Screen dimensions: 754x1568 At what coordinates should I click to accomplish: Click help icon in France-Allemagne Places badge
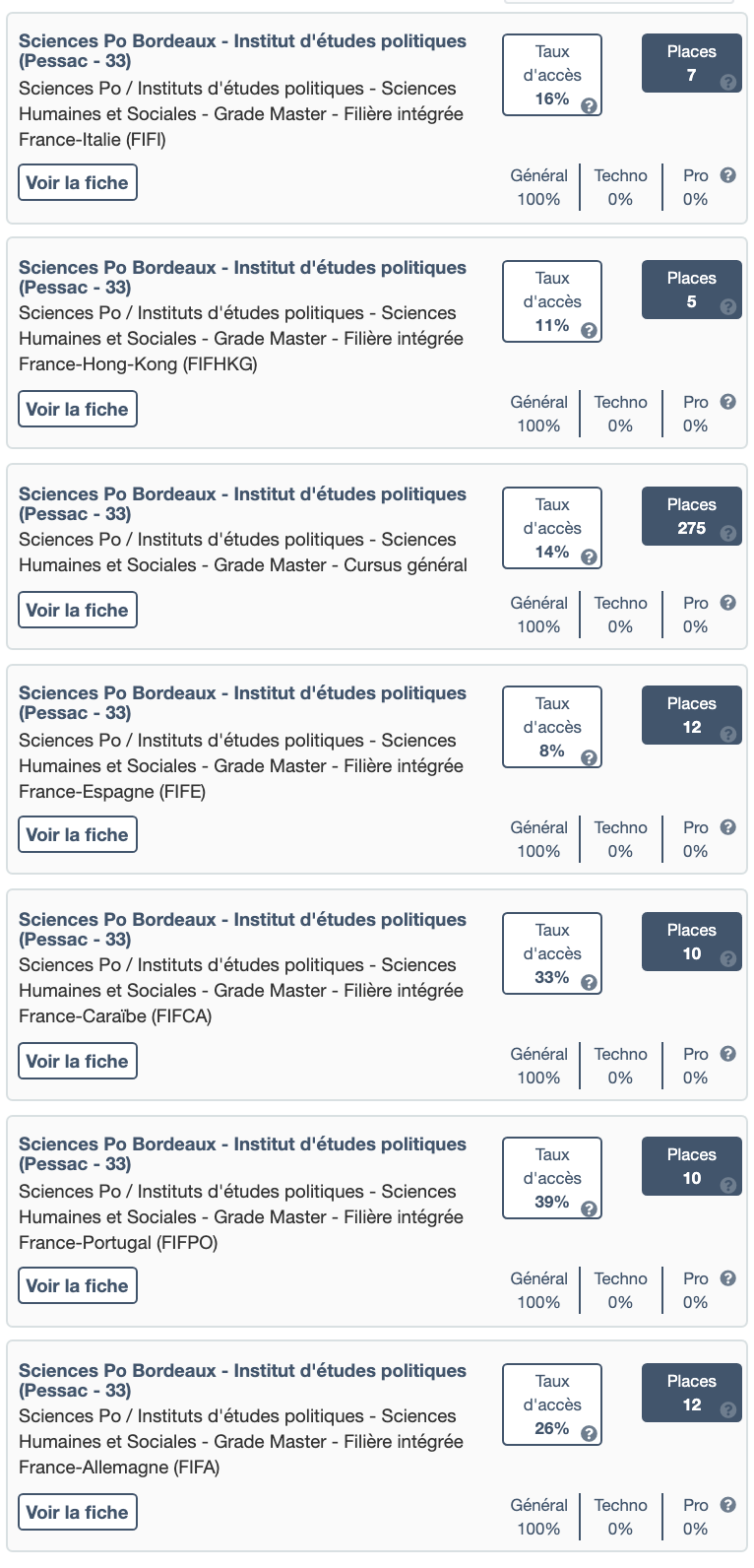click(x=728, y=1411)
